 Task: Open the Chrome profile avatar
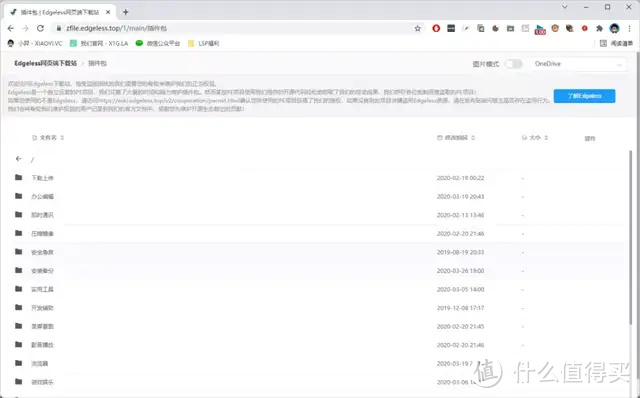click(x=614, y=28)
